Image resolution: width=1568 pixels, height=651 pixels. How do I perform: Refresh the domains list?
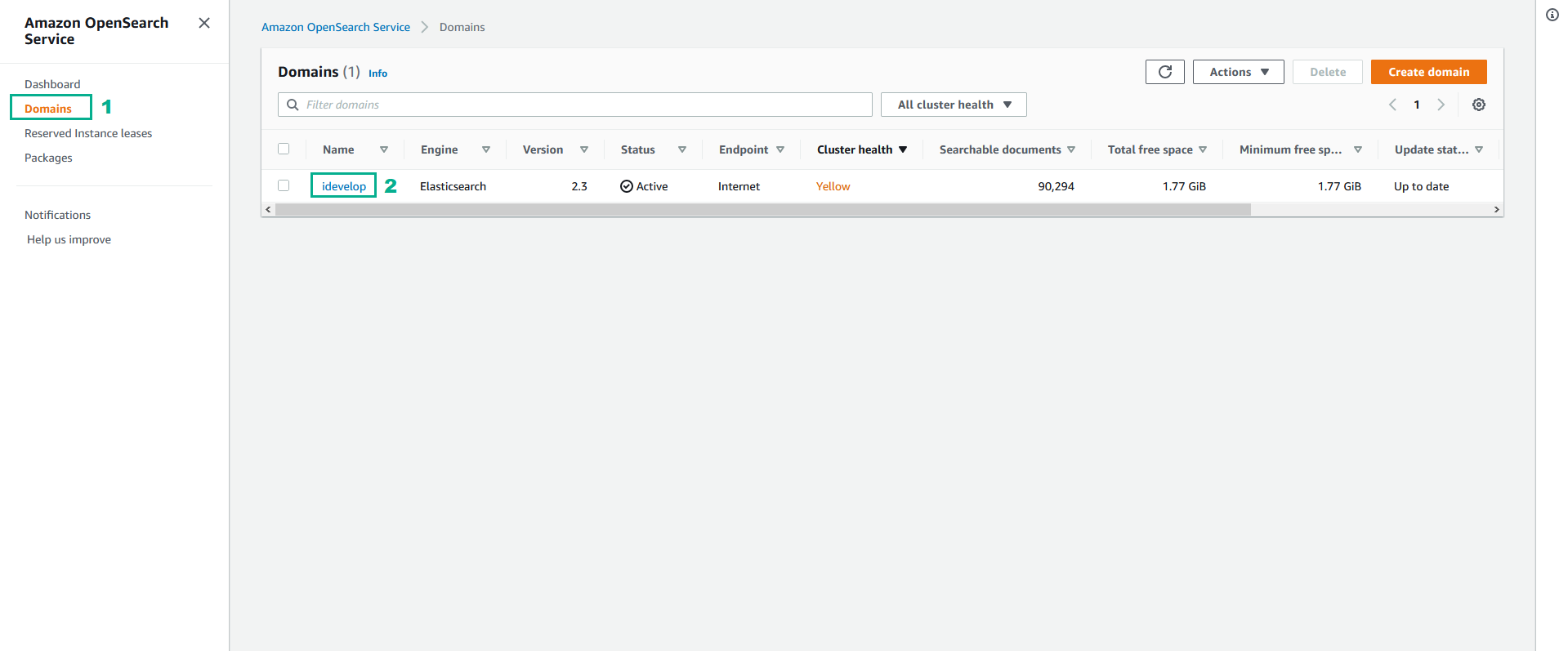[1164, 72]
